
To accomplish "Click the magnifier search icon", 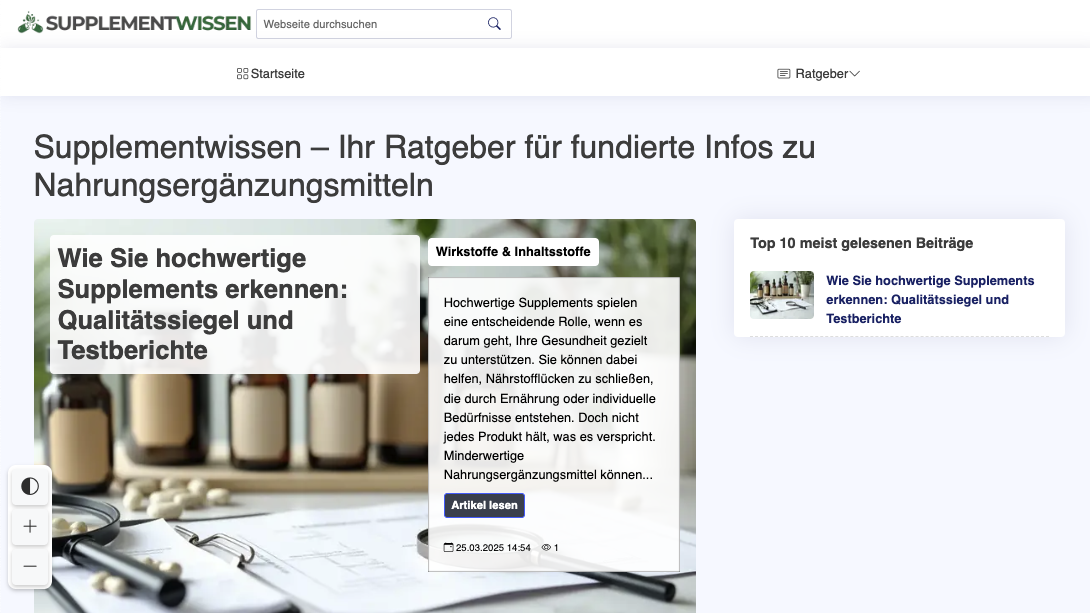I will [x=493, y=23].
